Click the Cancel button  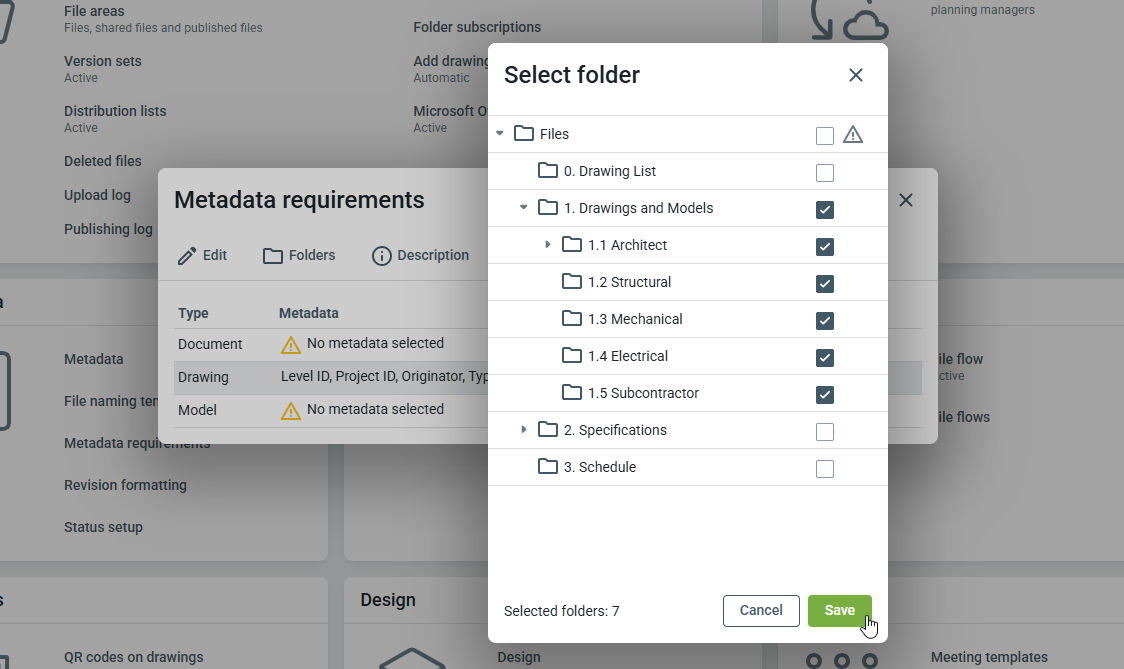click(x=761, y=611)
